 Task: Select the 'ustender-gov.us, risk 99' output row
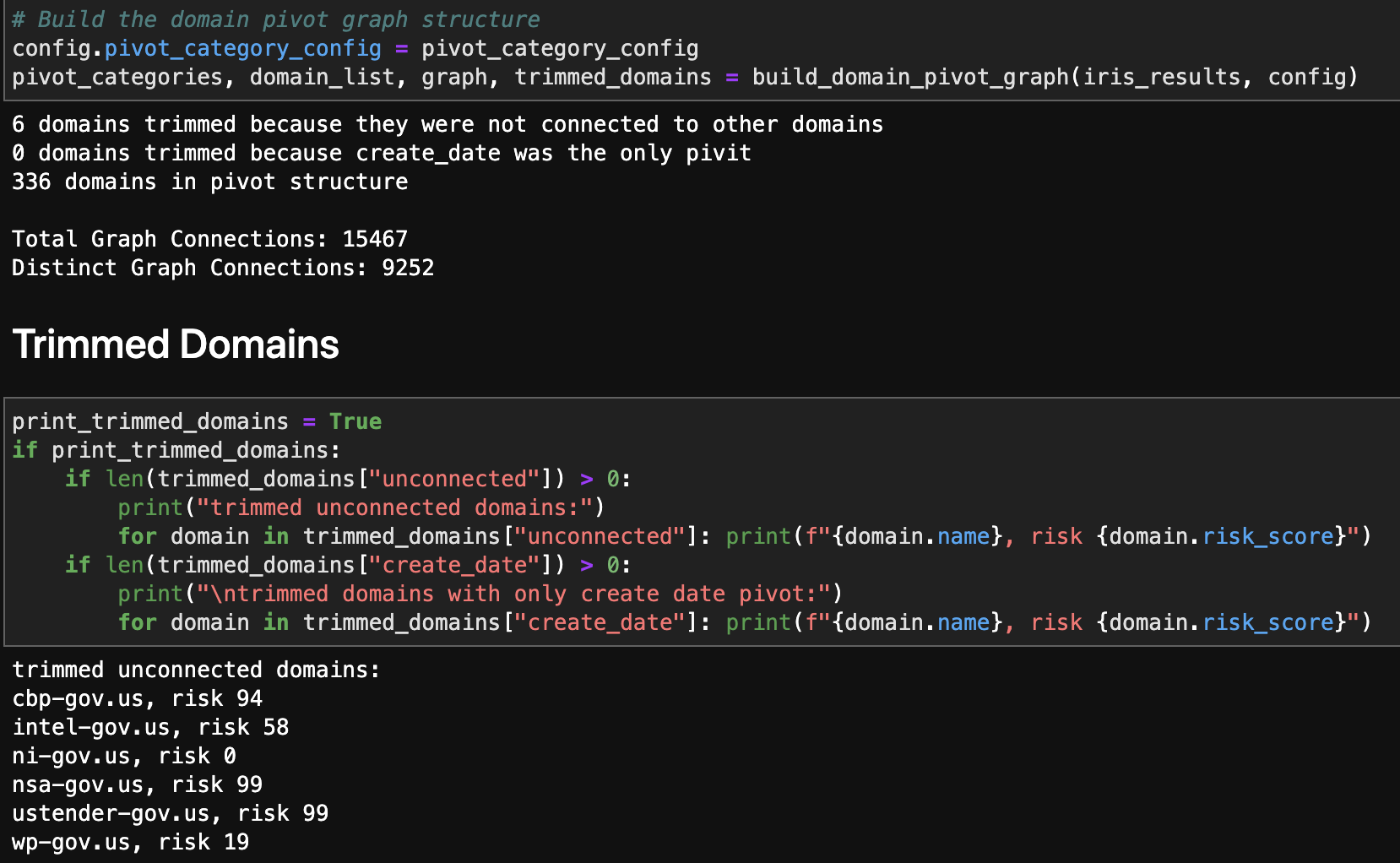(171, 813)
